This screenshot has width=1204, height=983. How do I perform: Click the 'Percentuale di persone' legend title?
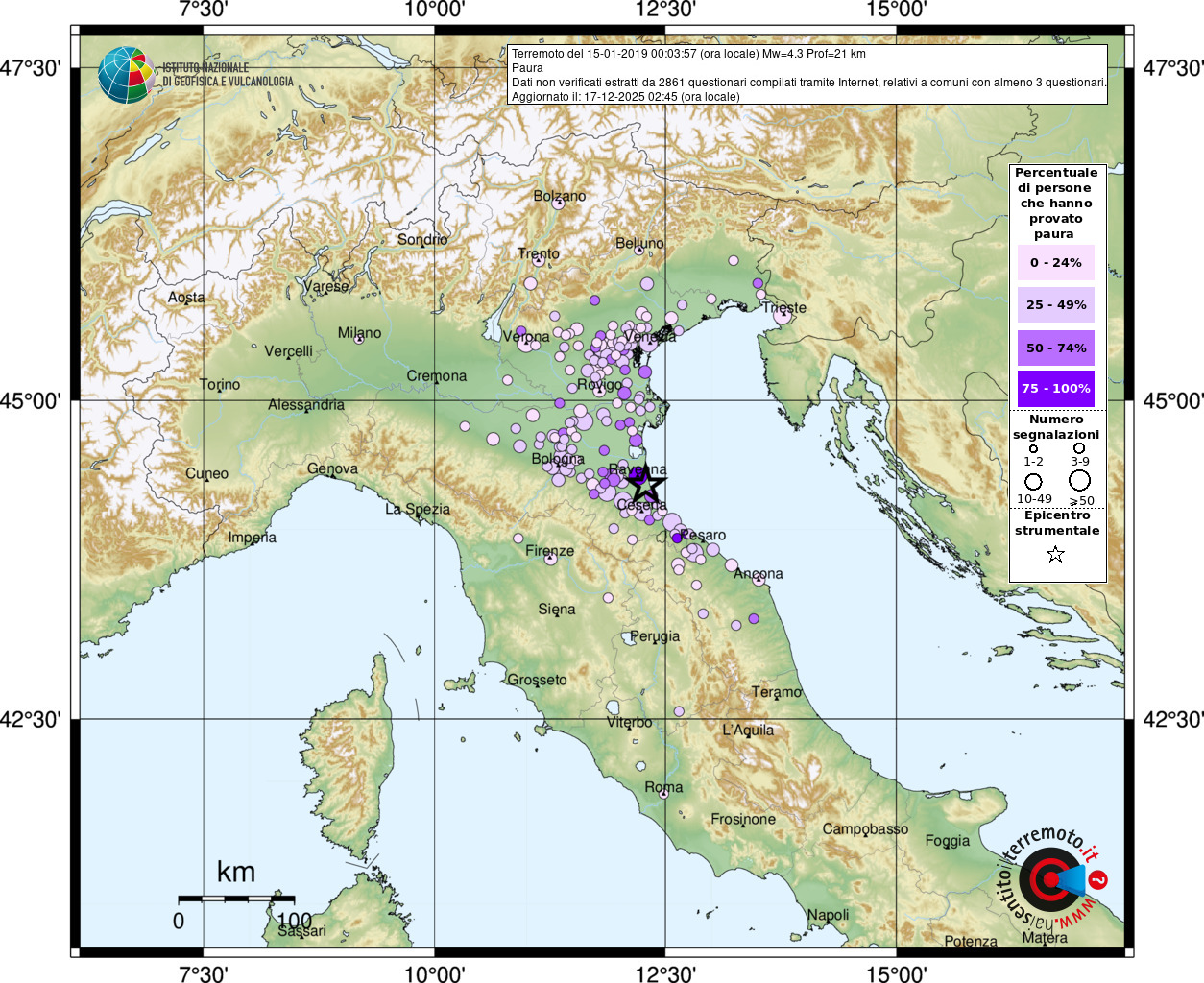1056,204
